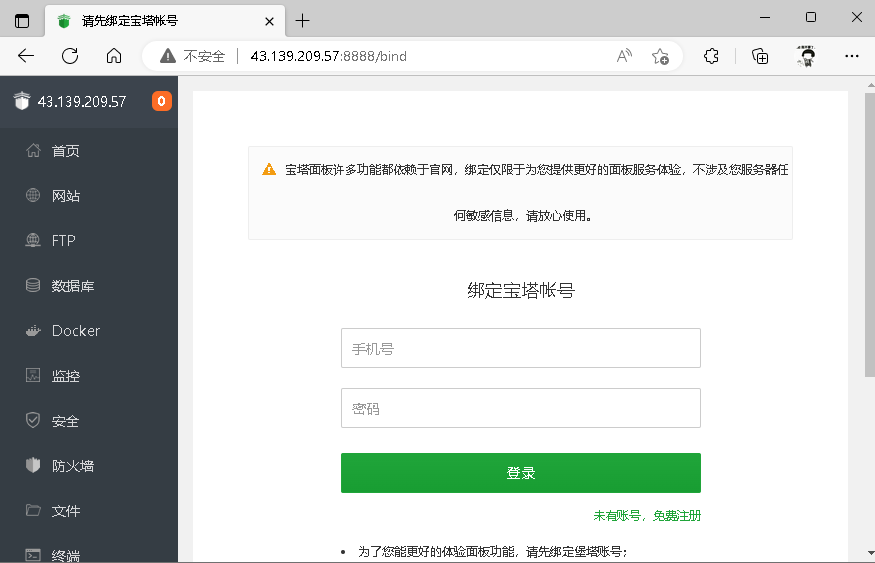
Task: Open the 防火墙 sidebar menu
Action: [89, 466]
